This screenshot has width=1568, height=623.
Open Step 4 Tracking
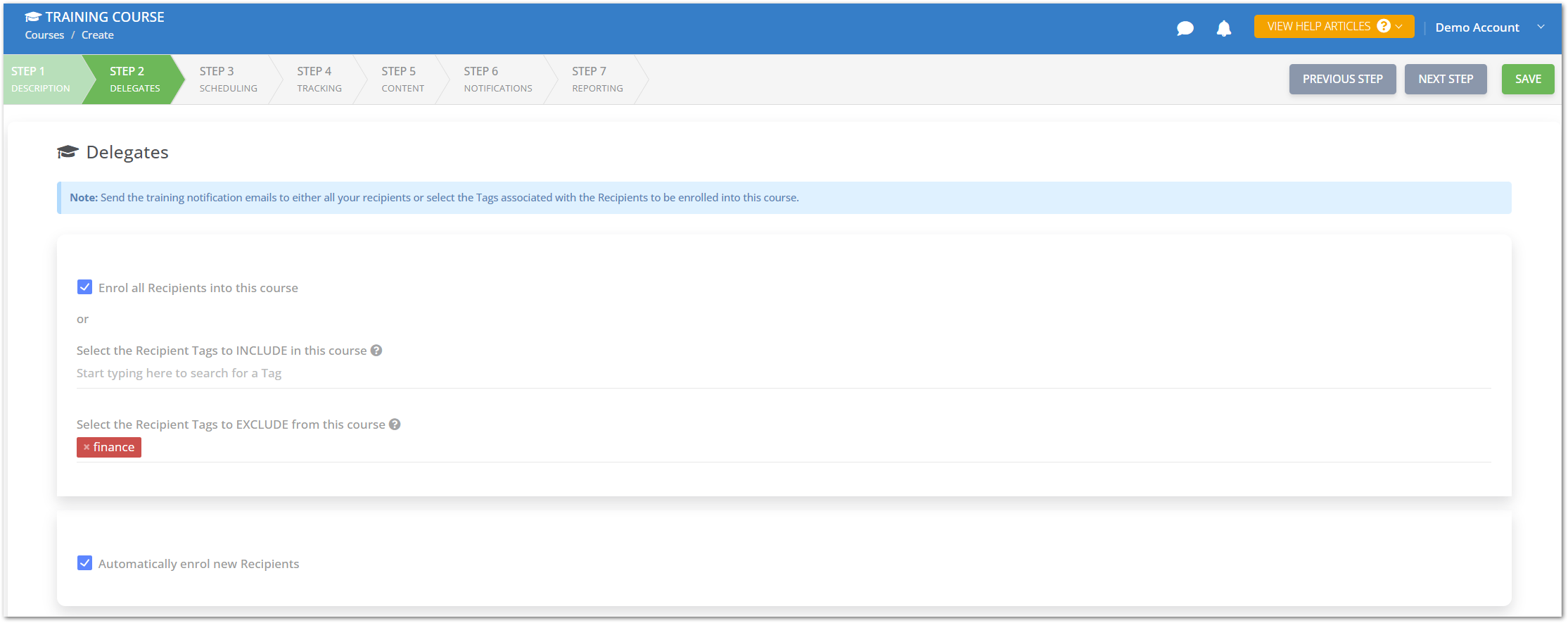319,79
